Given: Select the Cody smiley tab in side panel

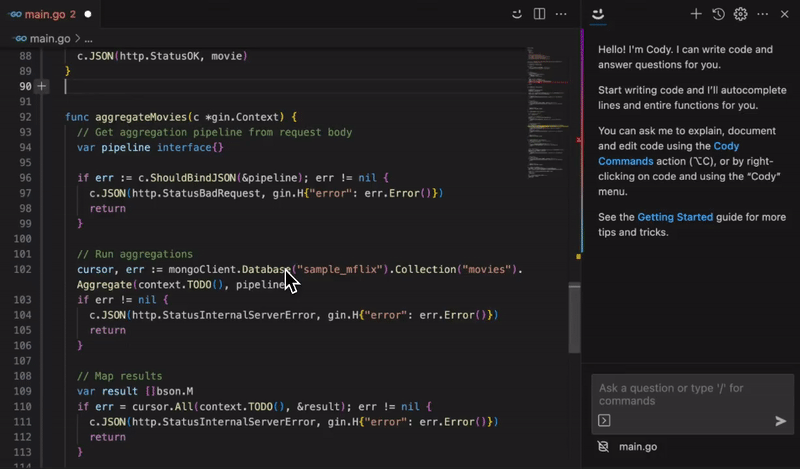Looking at the screenshot, I should click(x=598, y=14).
